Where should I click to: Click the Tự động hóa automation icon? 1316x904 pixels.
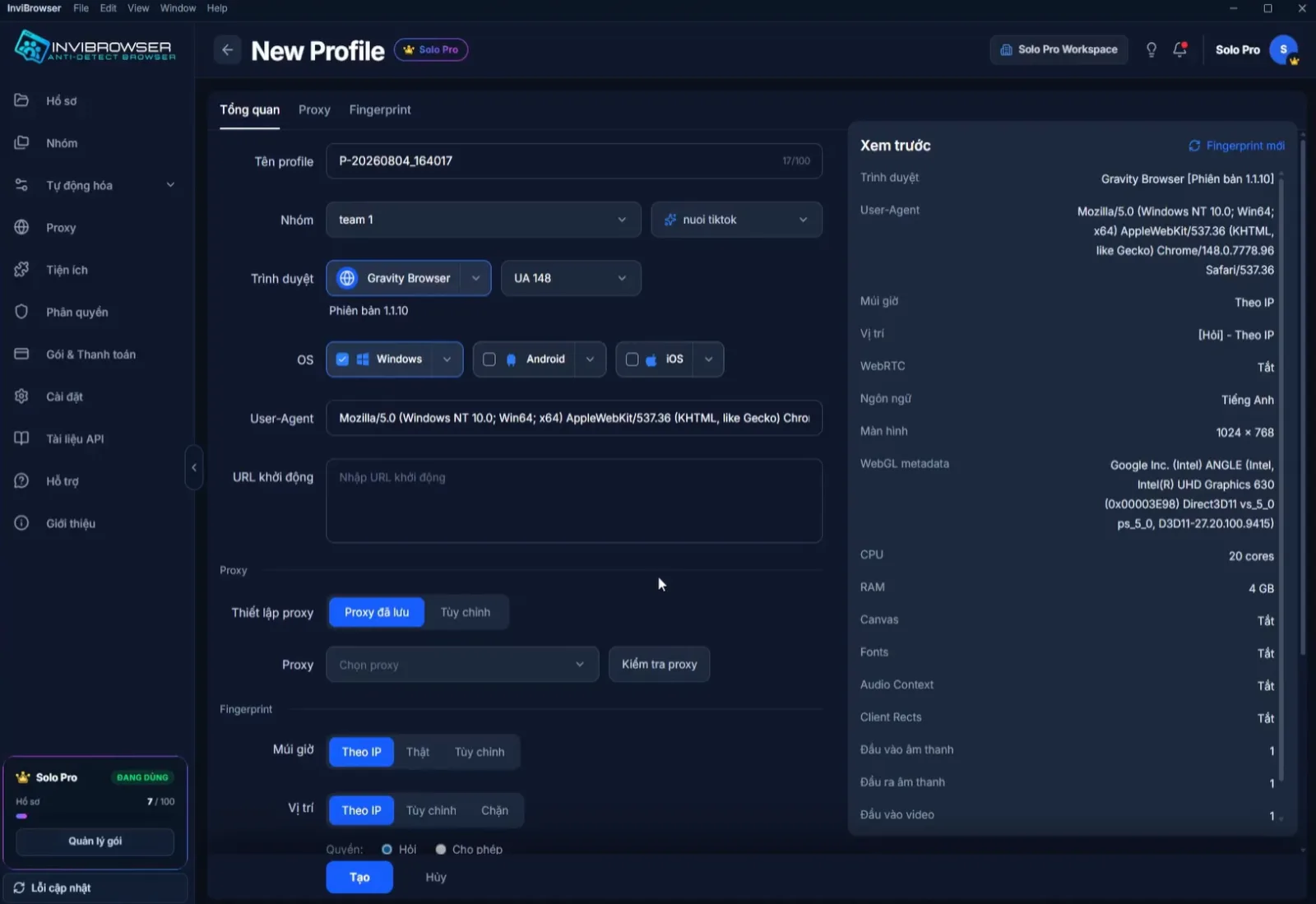(x=21, y=185)
